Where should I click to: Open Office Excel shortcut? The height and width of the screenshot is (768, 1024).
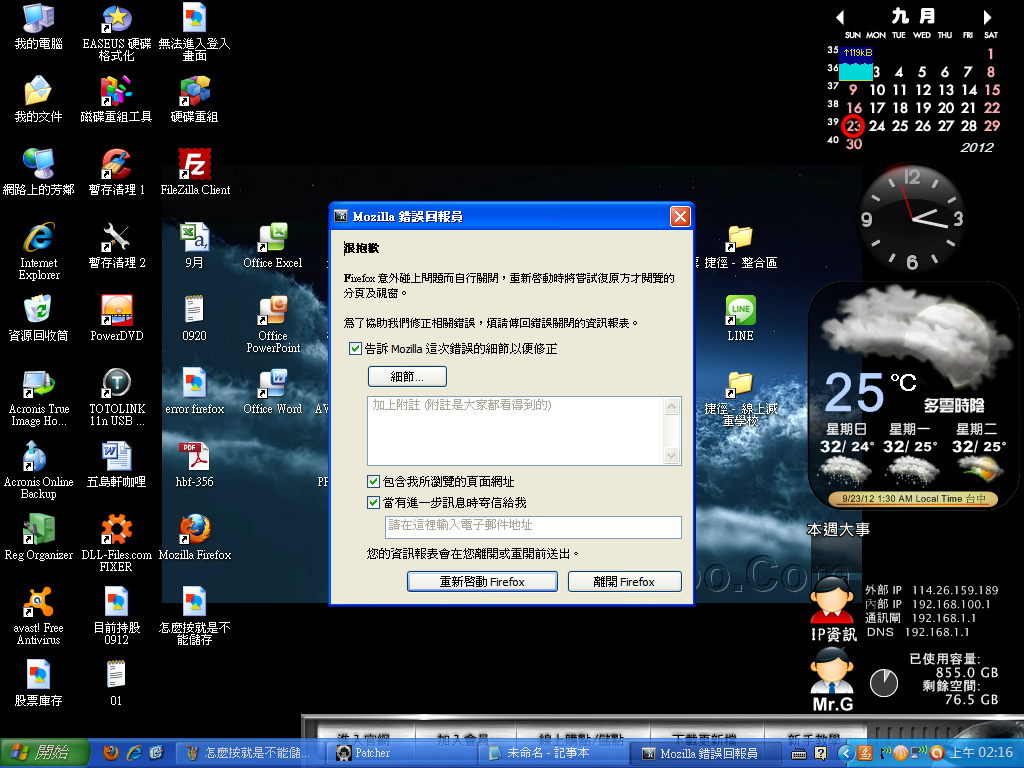point(272,246)
